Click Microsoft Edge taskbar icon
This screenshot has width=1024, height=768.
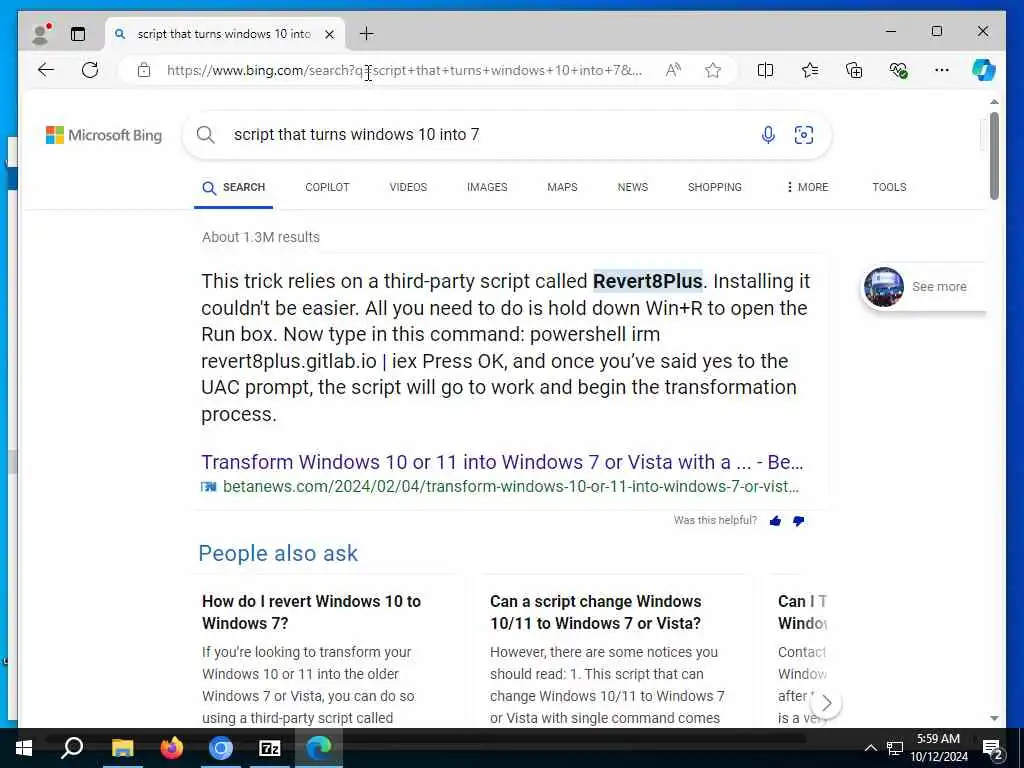pos(319,748)
